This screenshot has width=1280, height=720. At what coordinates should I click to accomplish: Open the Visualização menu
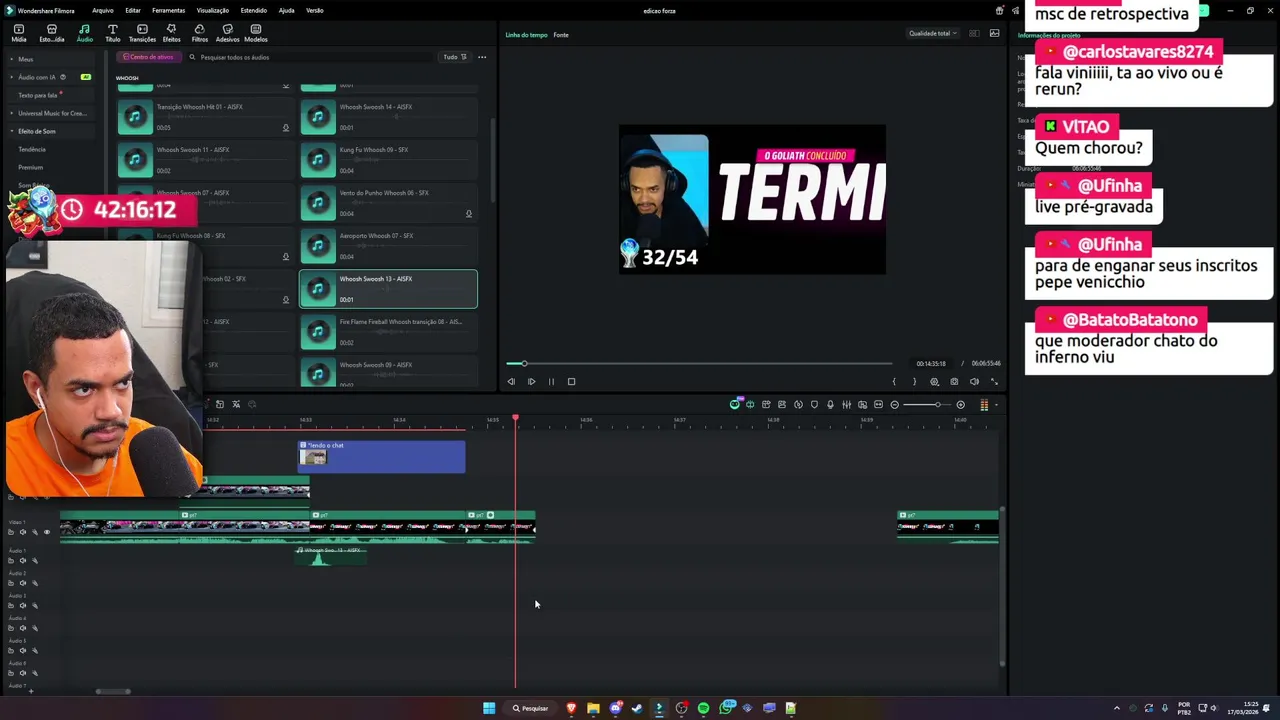213,10
